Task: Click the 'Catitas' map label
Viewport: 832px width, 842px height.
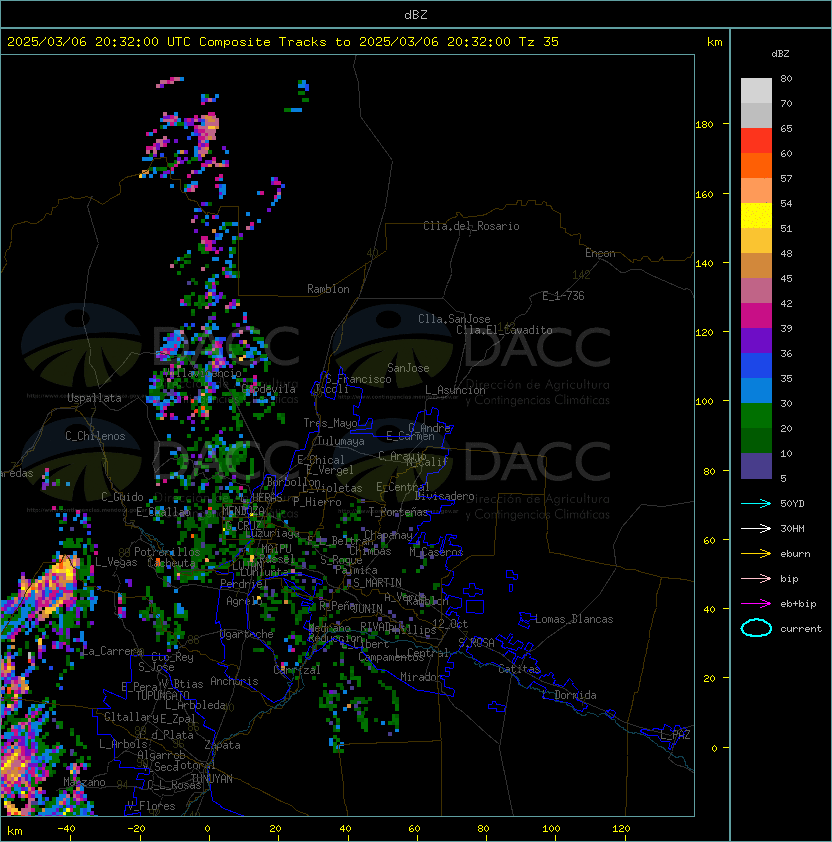Action: (x=519, y=669)
